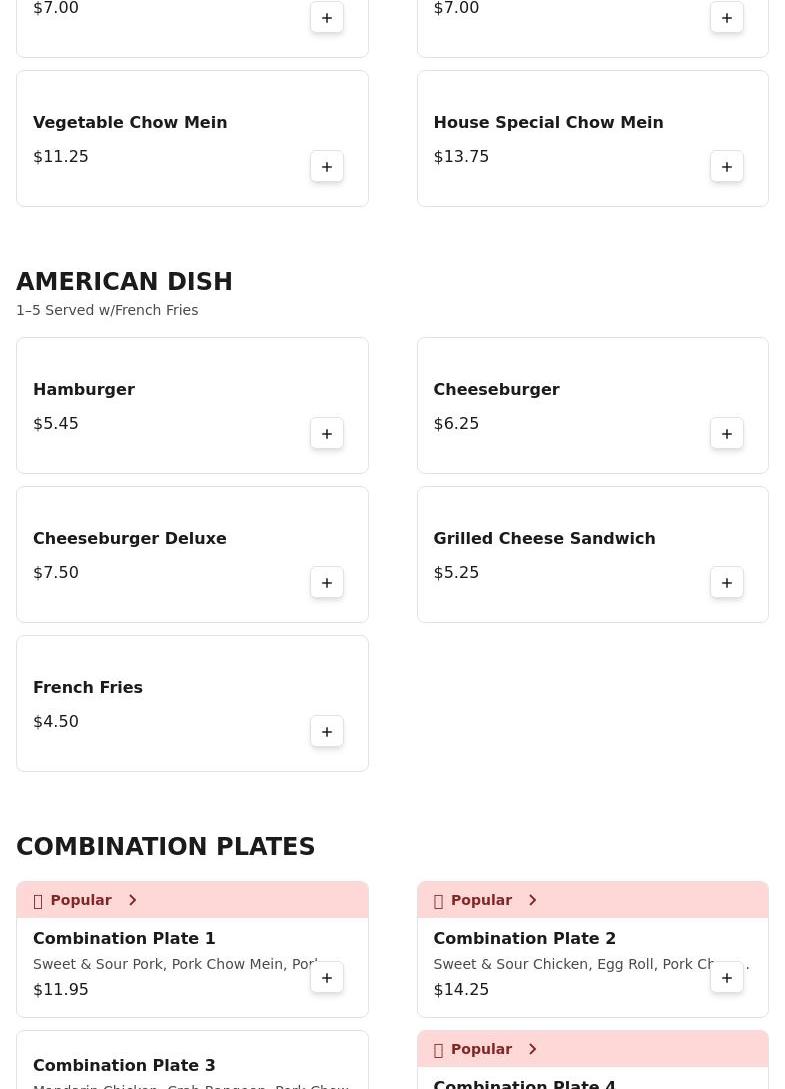Click the AMERICAN DISH section heading
The image size is (785, 1089).
[x=124, y=281]
